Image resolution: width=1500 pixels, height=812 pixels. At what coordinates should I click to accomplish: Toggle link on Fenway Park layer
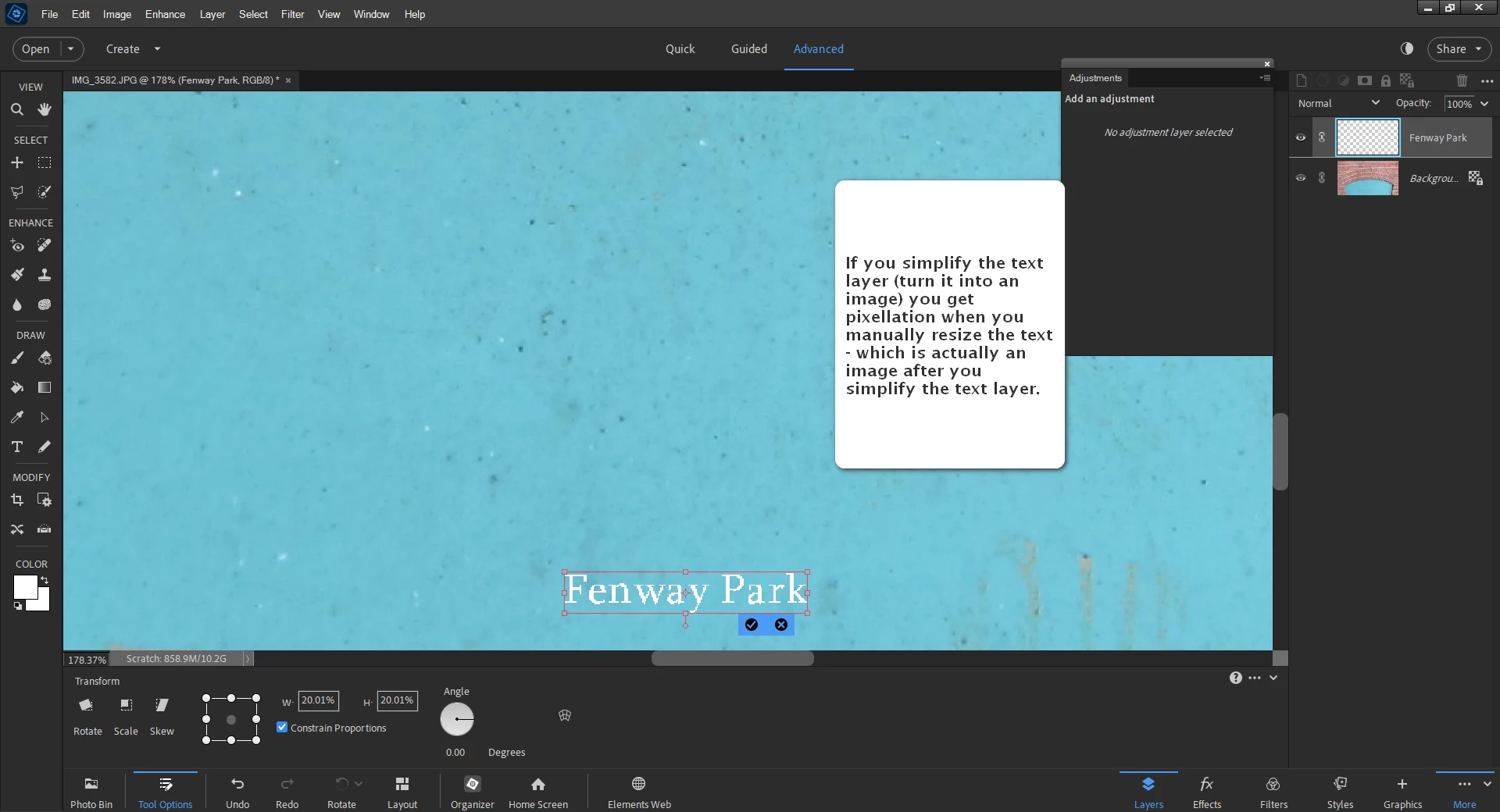[1322, 137]
